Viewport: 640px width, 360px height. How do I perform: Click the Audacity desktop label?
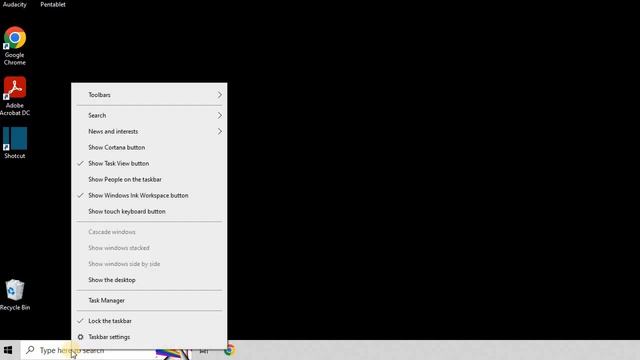[15, 4]
